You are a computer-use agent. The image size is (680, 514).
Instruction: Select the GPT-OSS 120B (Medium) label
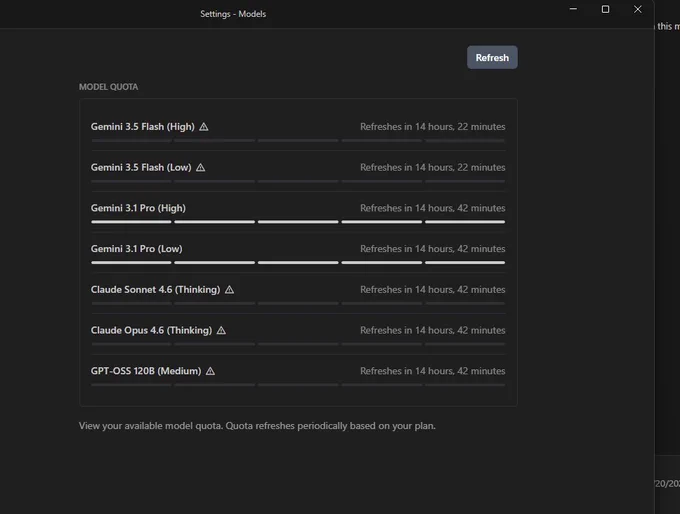point(146,371)
